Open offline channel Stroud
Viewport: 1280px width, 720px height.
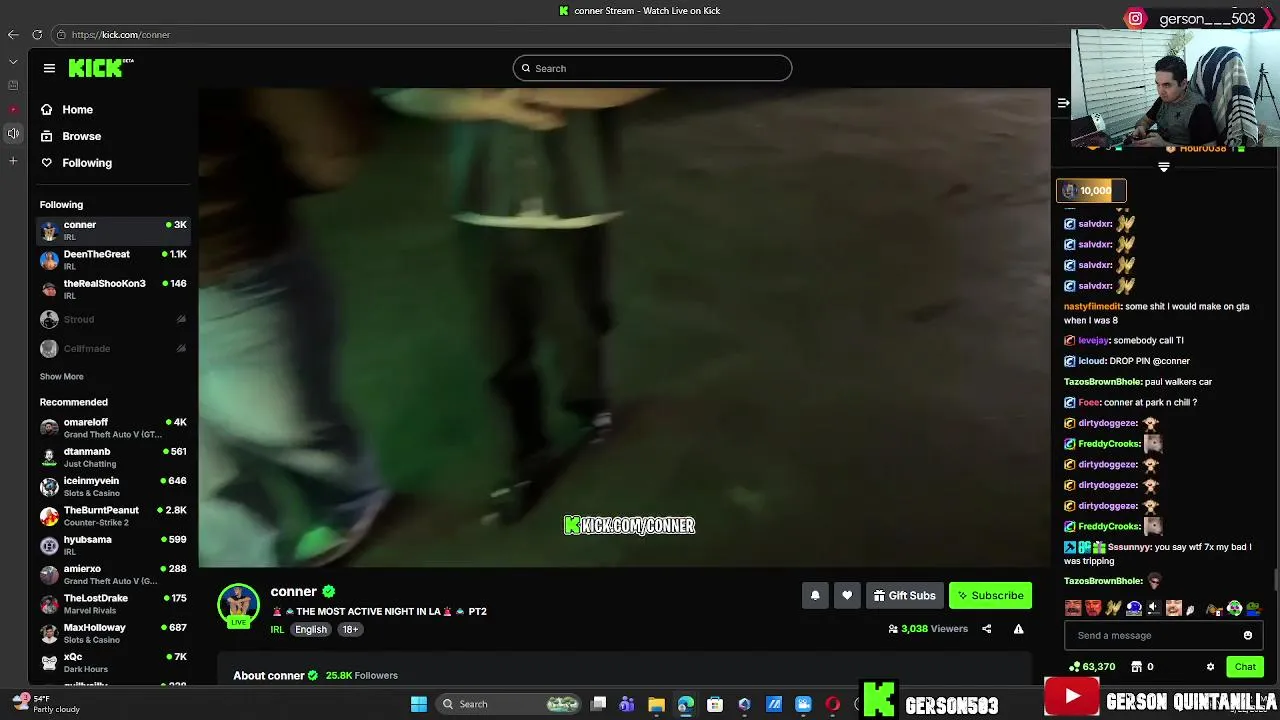tap(113, 319)
